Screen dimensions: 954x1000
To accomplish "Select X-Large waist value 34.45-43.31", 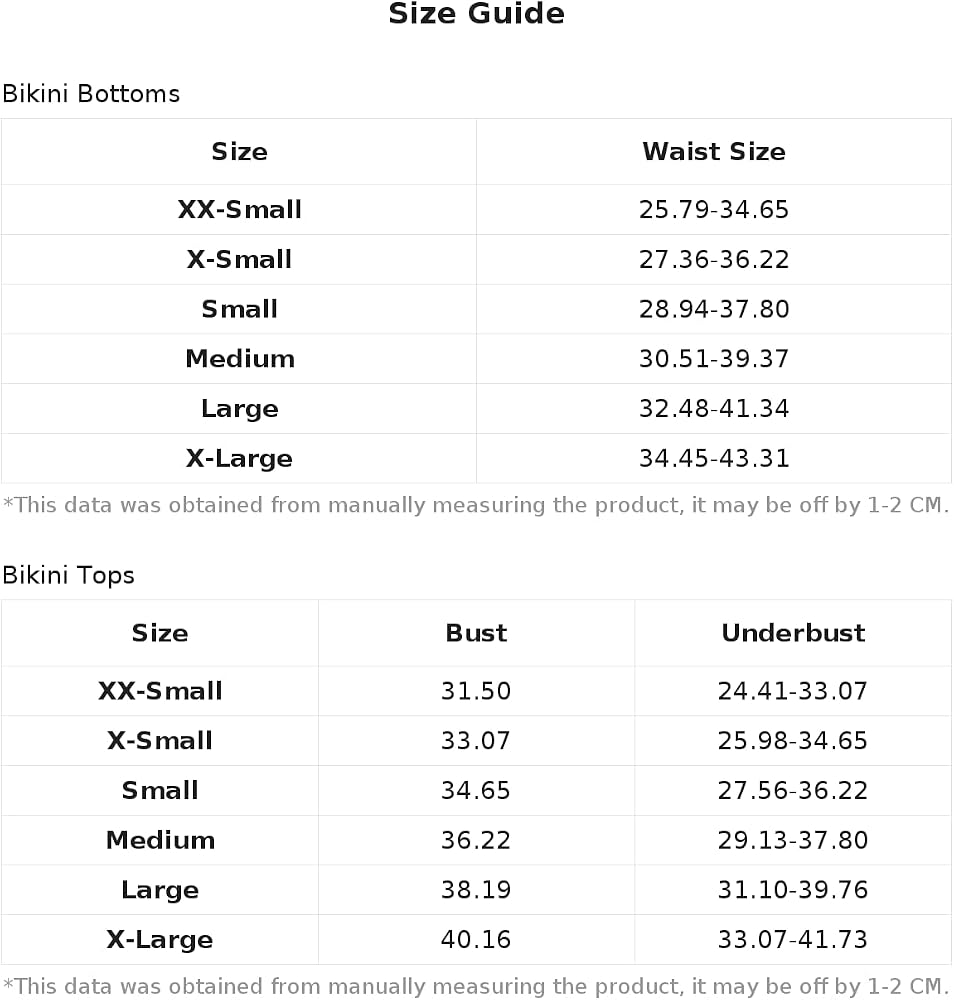I will tap(714, 459).
